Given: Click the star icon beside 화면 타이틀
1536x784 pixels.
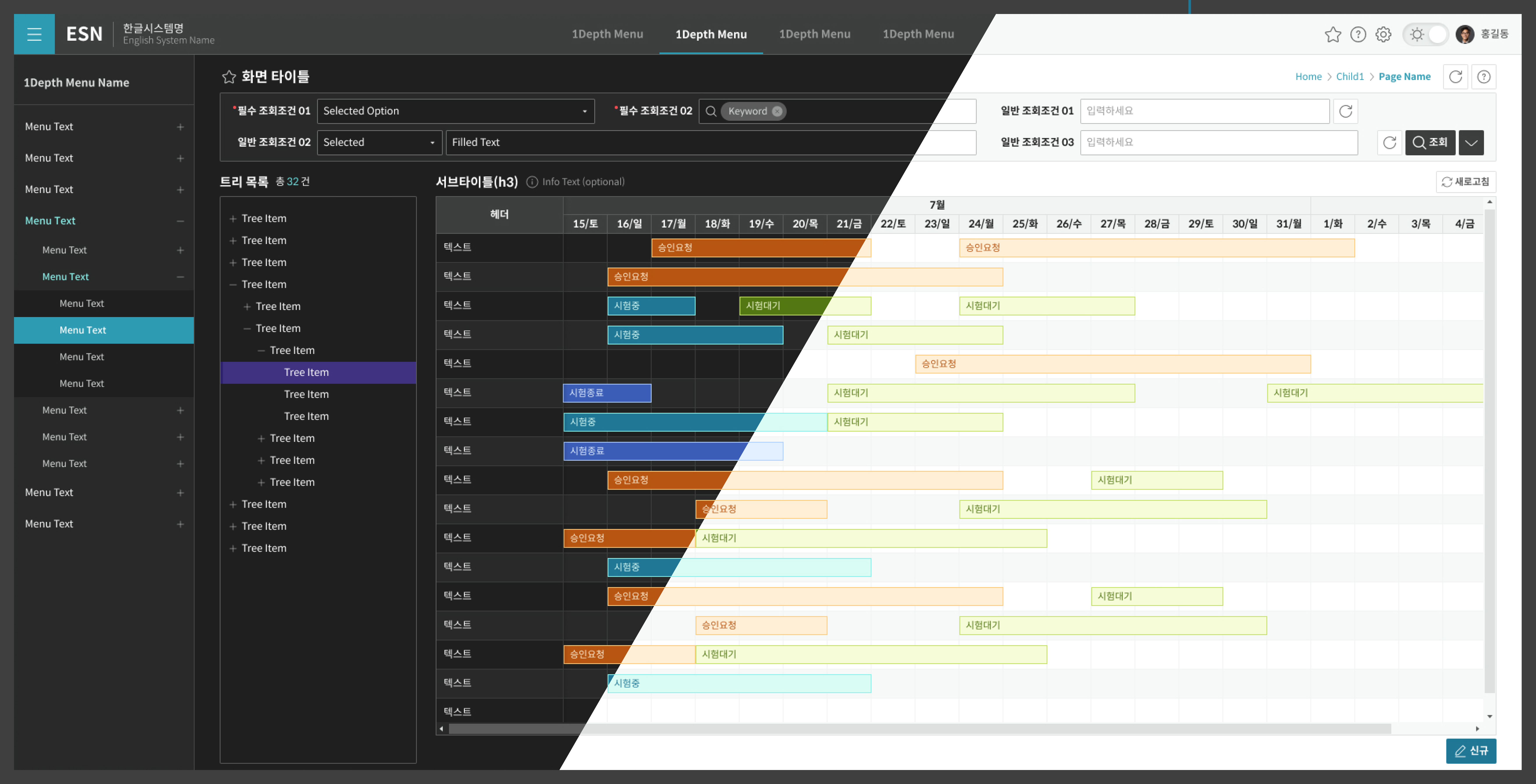Looking at the screenshot, I should click(x=229, y=77).
